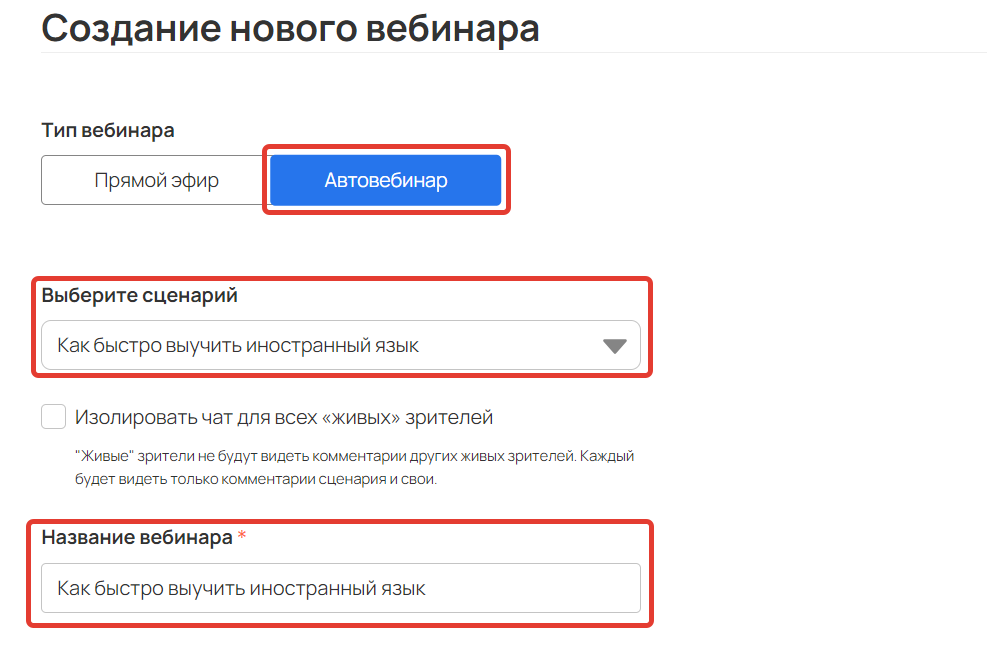This screenshot has height=650, width=987.
Task: Toggle via "Изолировать чат для всех" label text
Action: [196, 417]
